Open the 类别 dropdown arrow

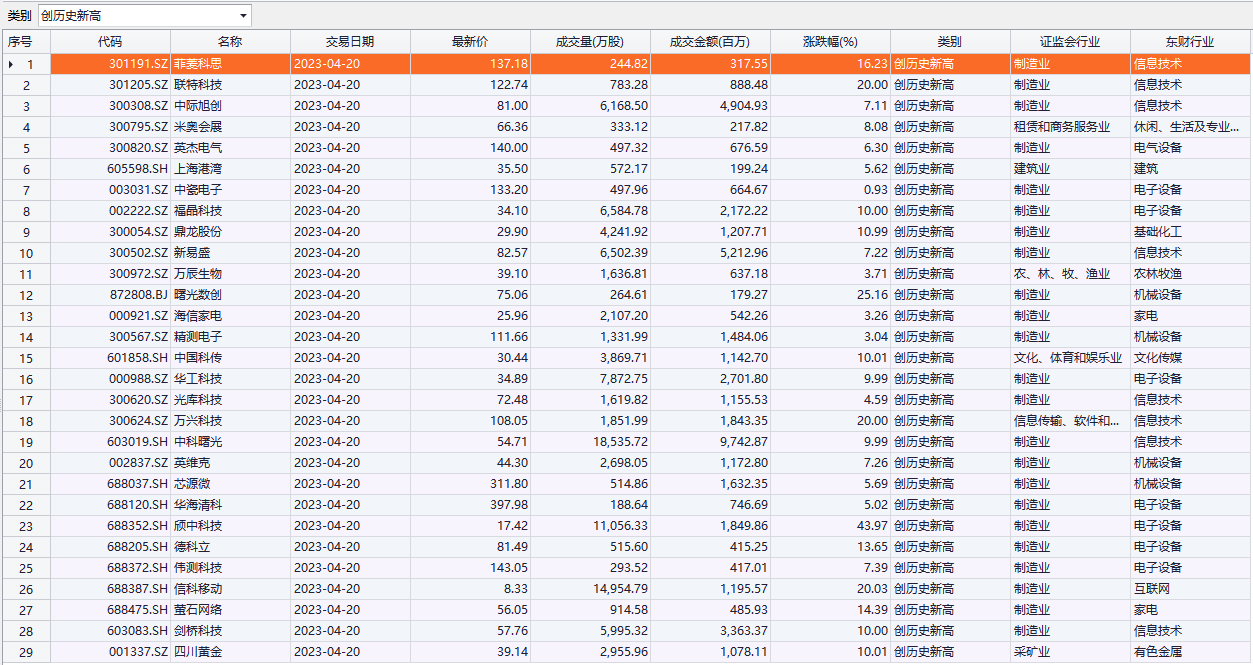coord(243,16)
